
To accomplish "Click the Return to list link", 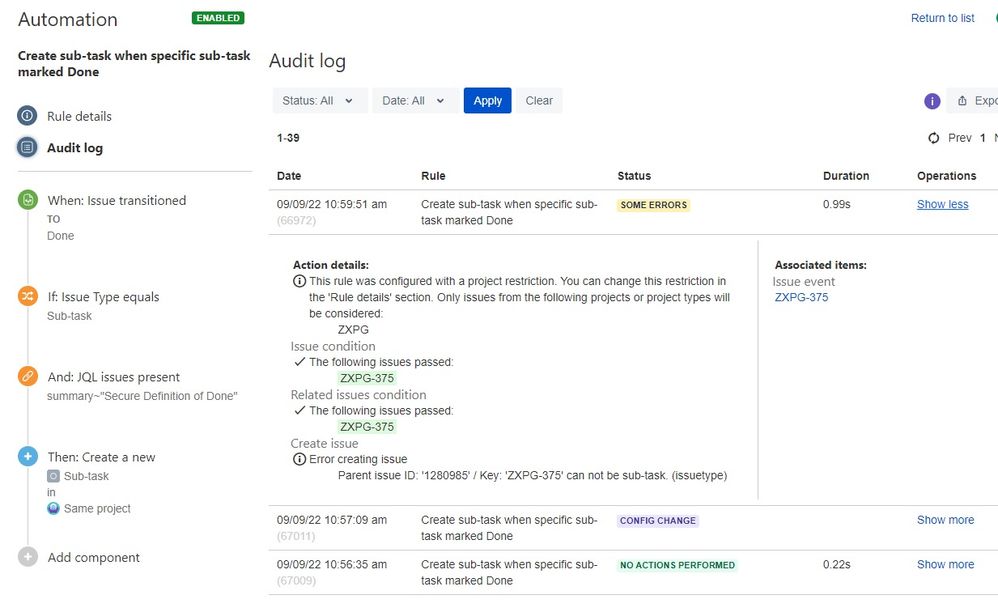I will tap(943, 18).
